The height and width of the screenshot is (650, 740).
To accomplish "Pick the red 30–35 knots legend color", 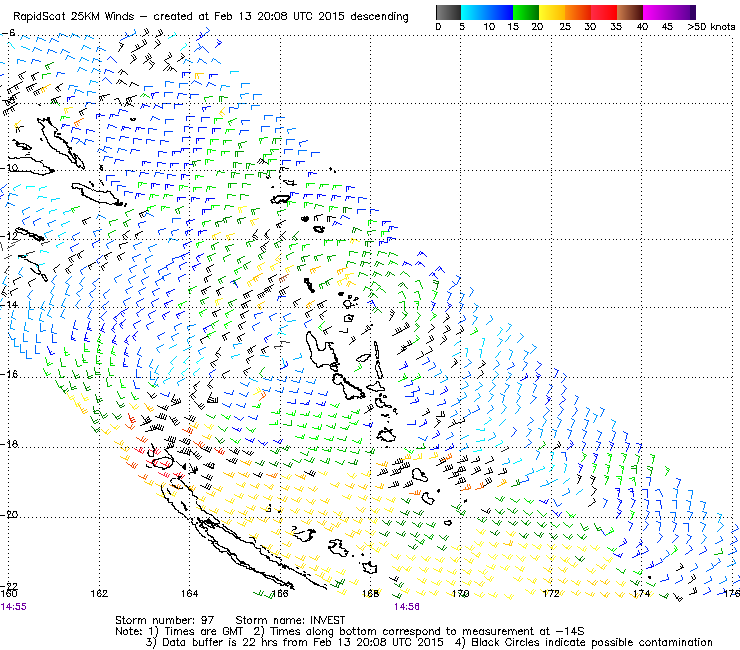I will 604,12.
